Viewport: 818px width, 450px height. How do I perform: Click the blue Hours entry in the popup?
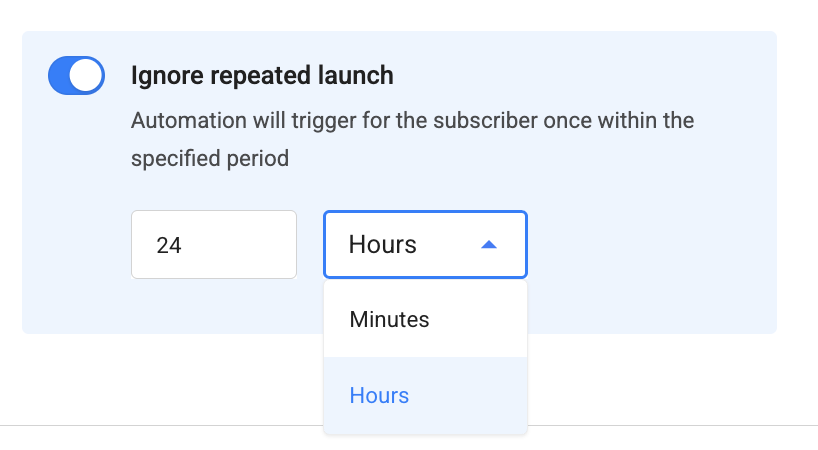pyautogui.click(x=379, y=395)
